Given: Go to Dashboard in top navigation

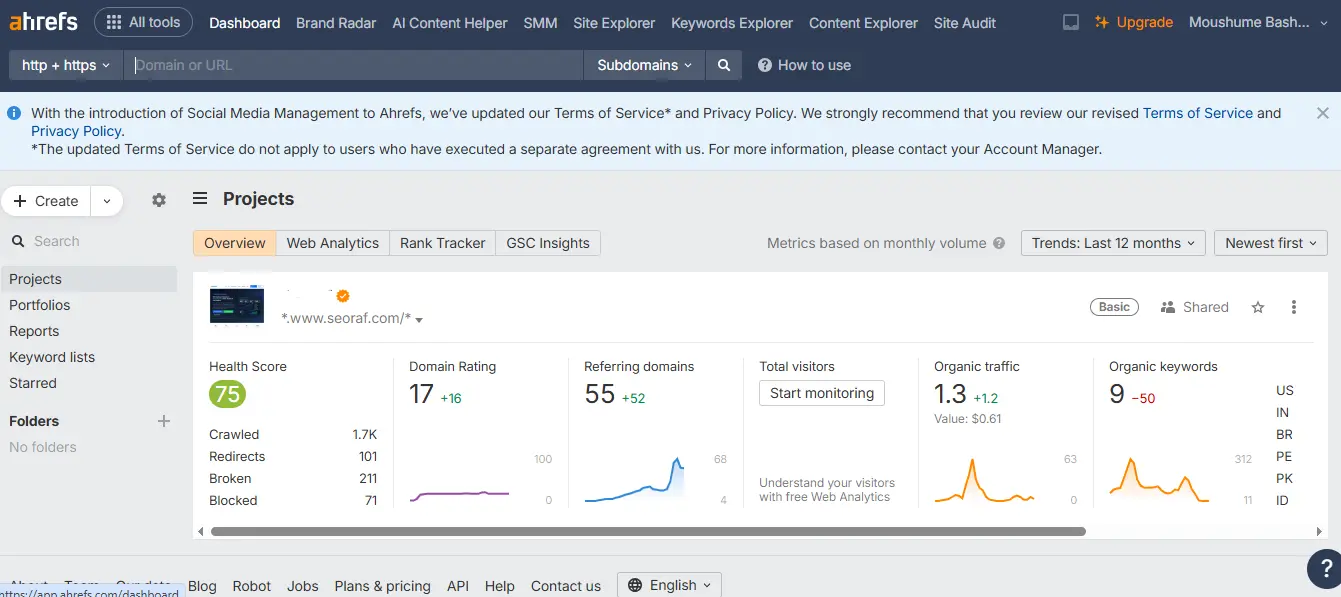Looking at the screenshot, I should coord(244,22).
